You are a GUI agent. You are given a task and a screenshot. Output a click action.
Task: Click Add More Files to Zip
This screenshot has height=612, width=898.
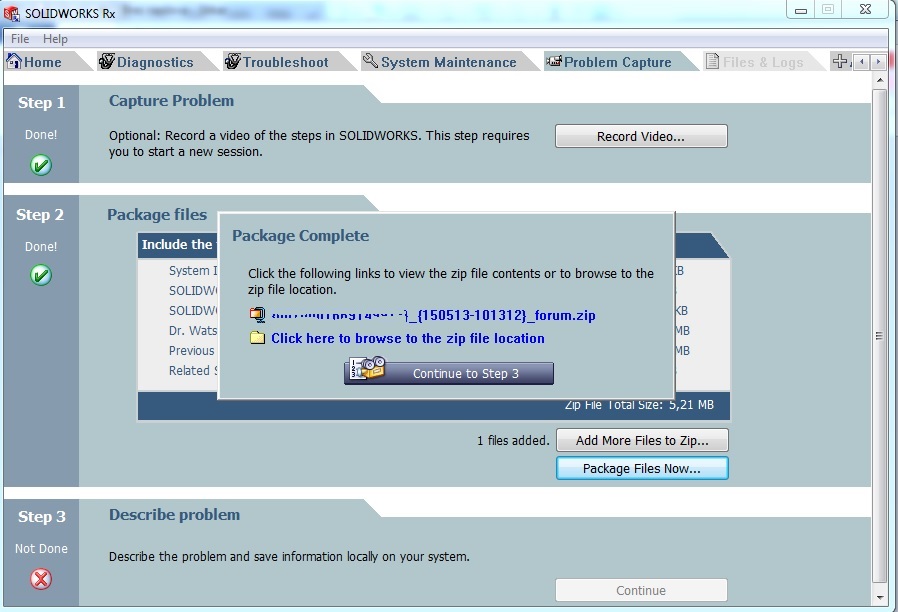pos(641,440)
